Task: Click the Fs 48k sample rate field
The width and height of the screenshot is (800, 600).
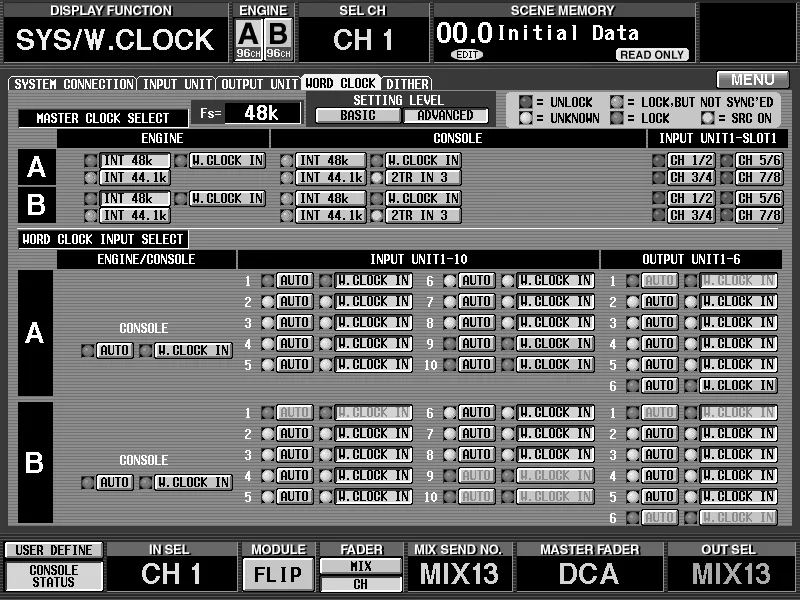Action: click(x=263, y=113)
